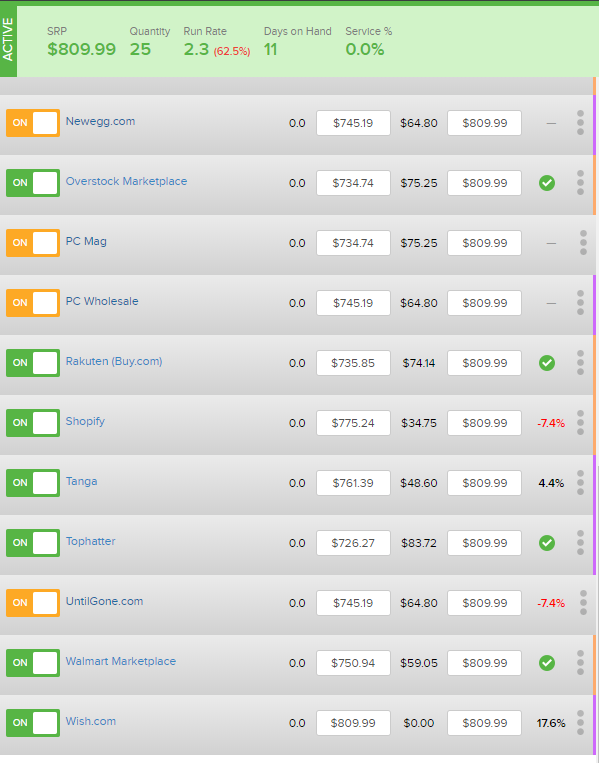
Task: Toggle the PC Wholesale ON switch
Action: pyautogui.click(x=33, y=303)
